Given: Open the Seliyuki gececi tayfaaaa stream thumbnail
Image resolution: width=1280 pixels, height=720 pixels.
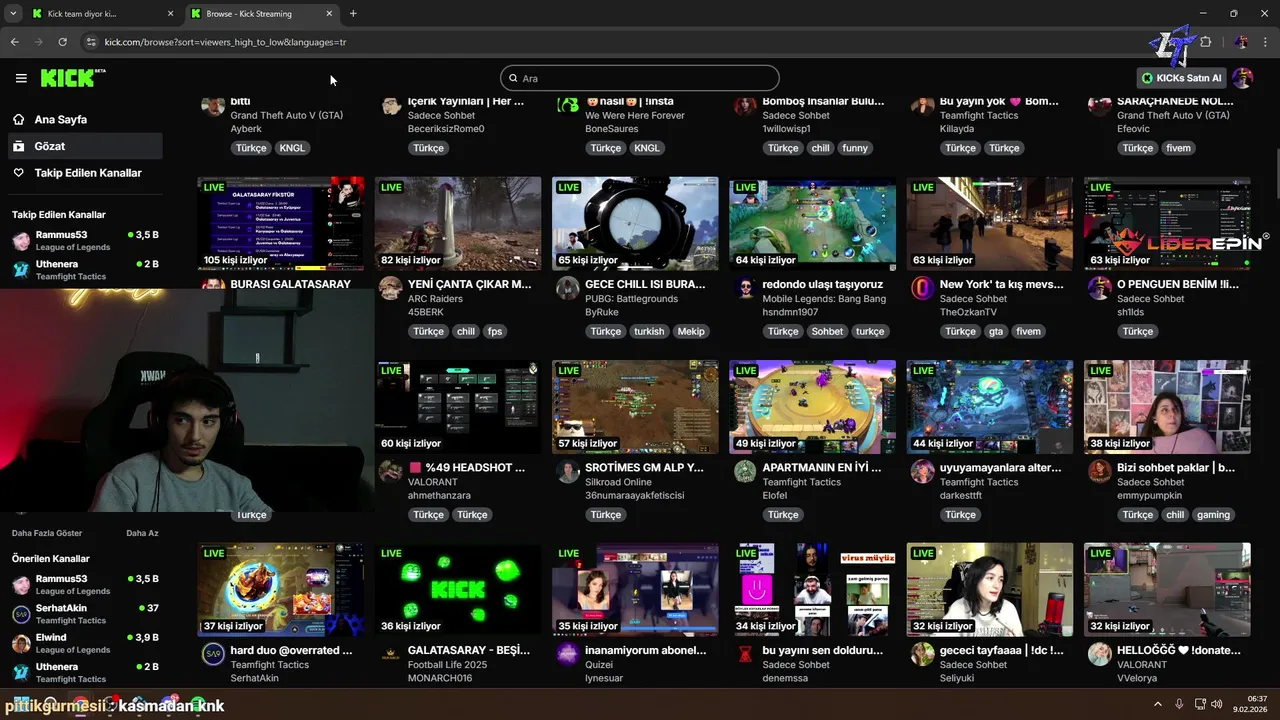Looking at the screenshot, I should tap(990, 590).
